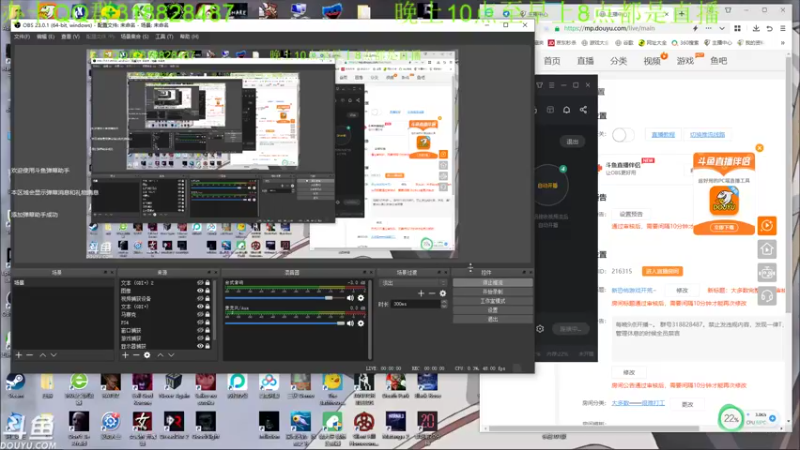Expand bookmarks bar overflow chevron
800x450 pixels.
tap(783, 43)
